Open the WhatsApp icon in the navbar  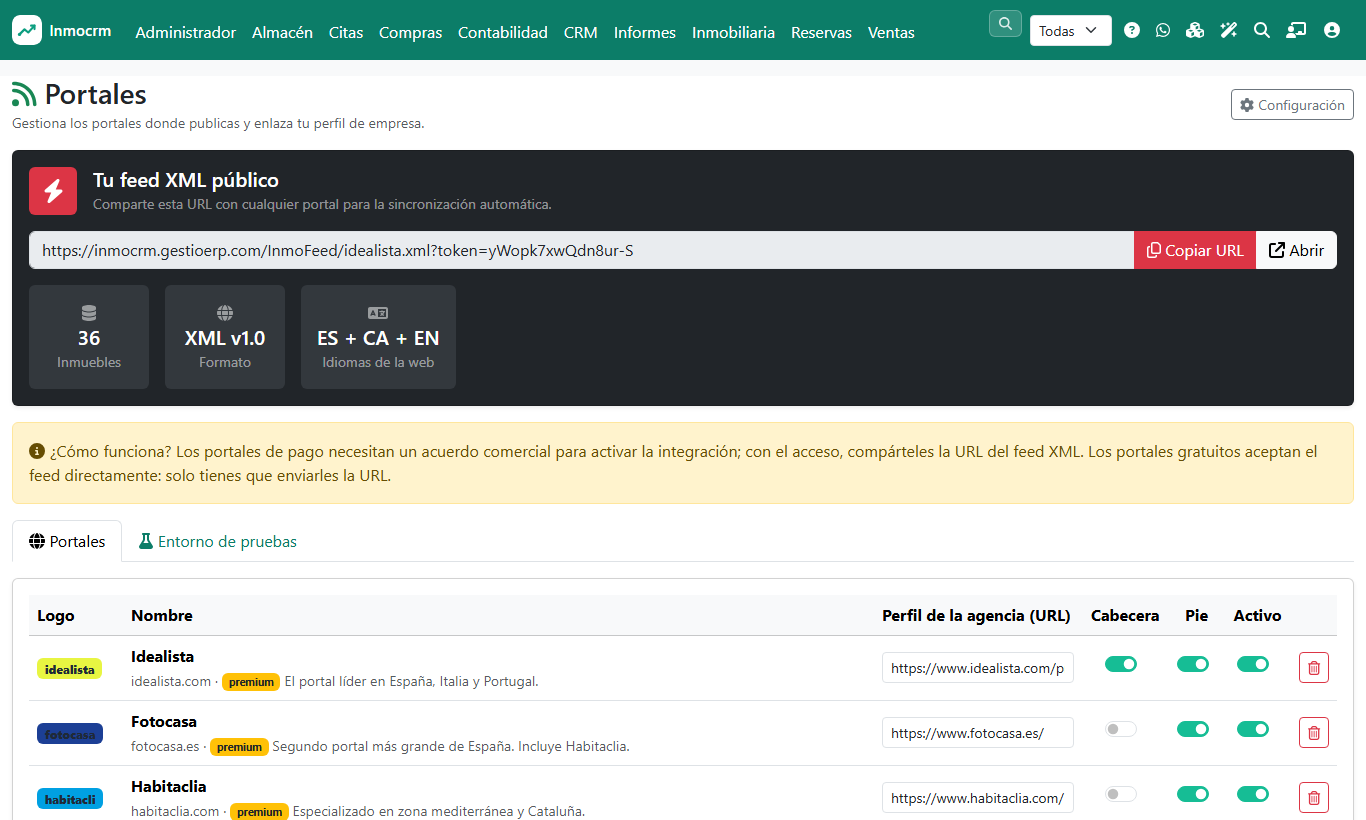point(1162,30)
